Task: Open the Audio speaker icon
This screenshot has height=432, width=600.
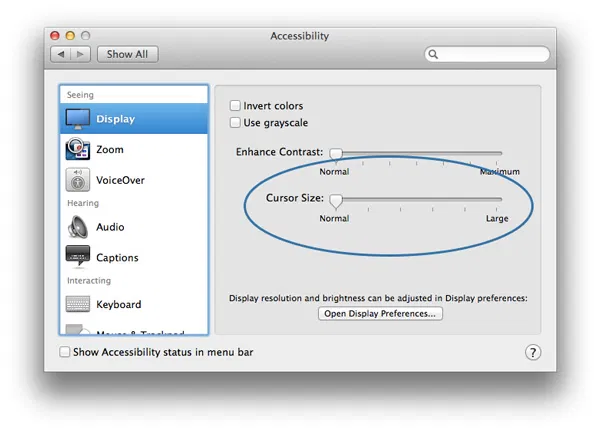Action: click(x=78, y=227)
